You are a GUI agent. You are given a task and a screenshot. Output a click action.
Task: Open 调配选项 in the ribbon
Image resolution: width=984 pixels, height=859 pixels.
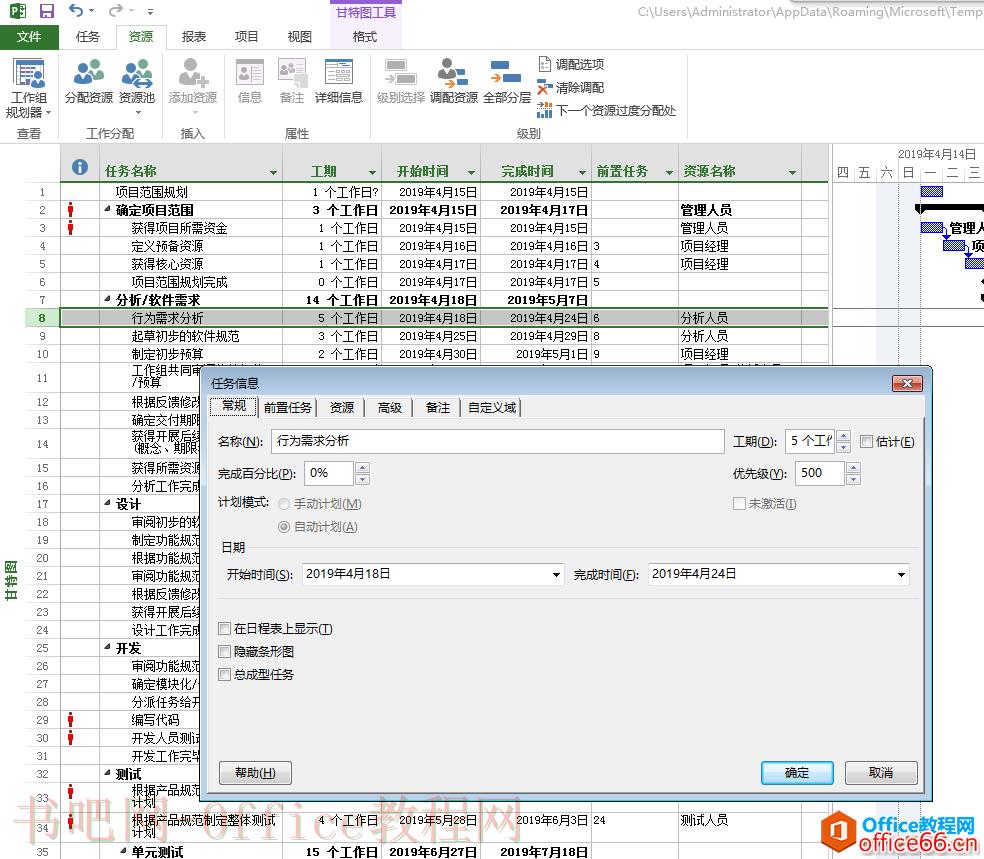tap(571, 64)
